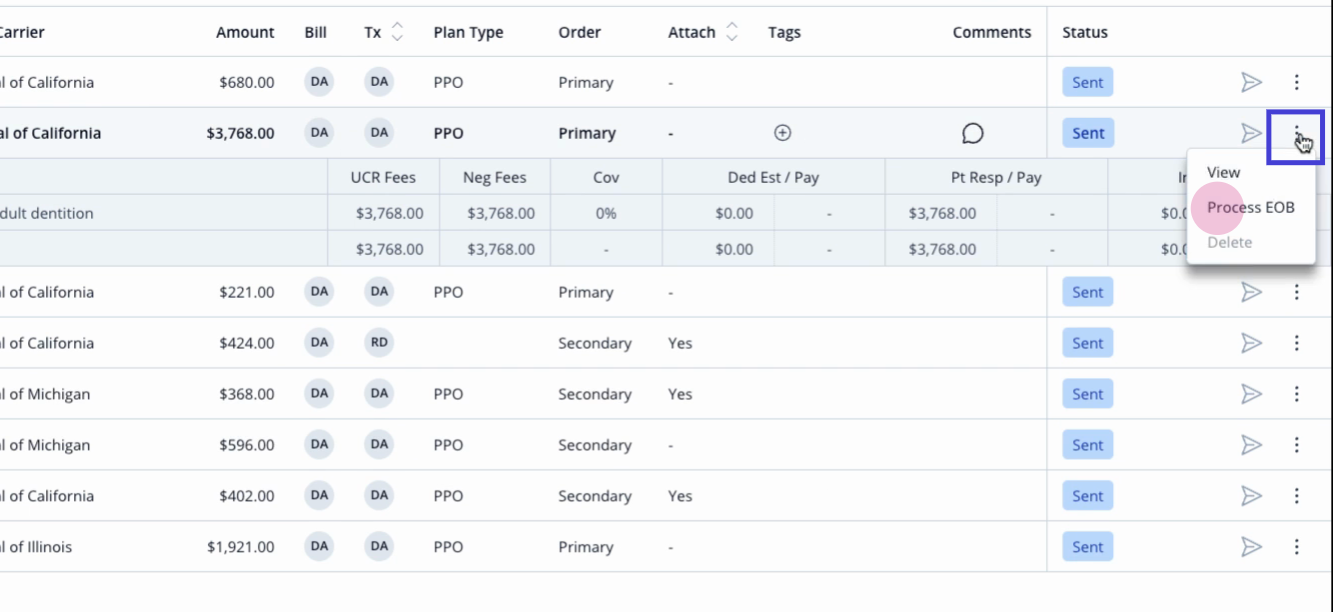
Task: Click the send arrow in $3,768.00 row
Action: (1251, 133)
